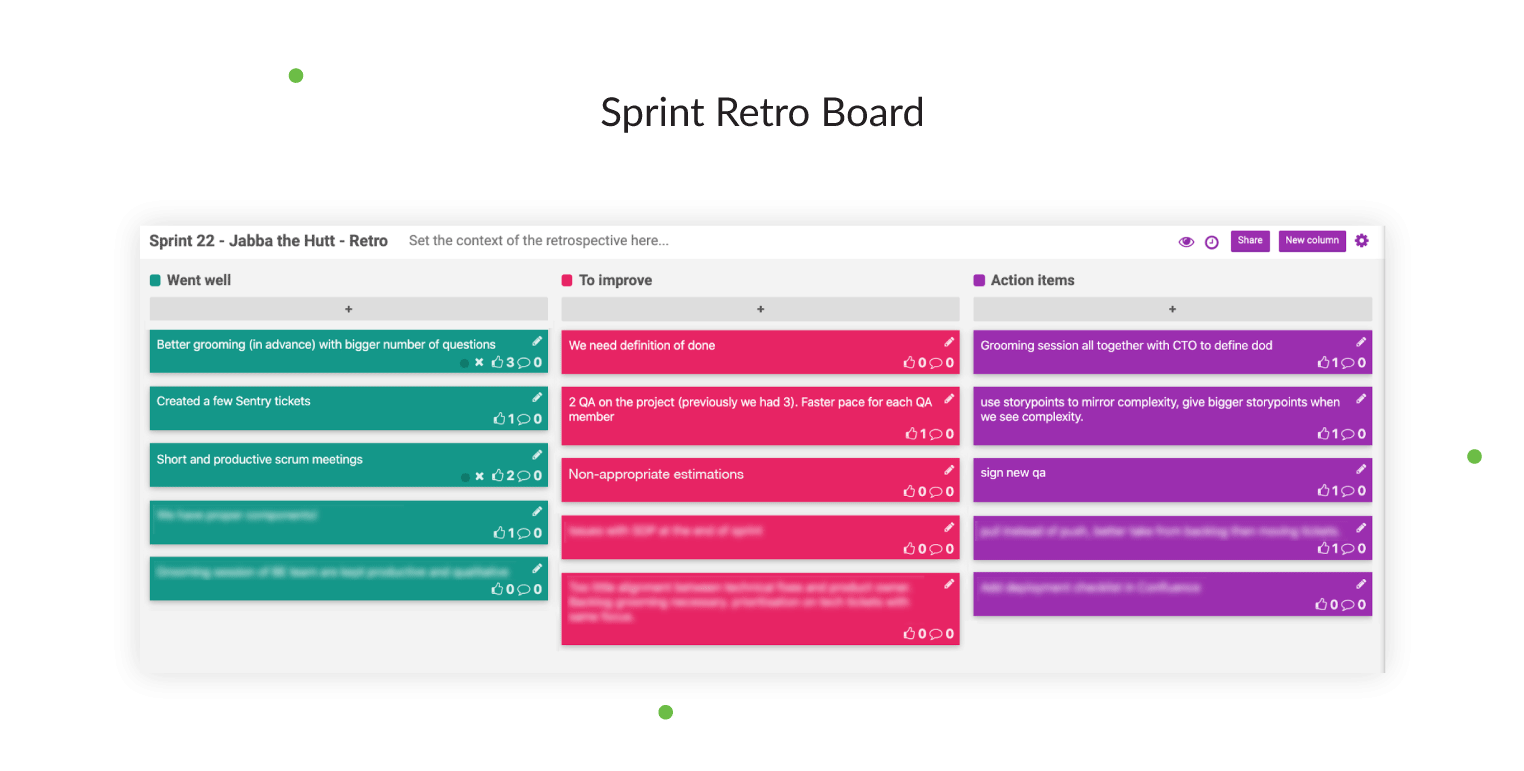Screen dimensions: 1524x771
Task: Add a new card under 'To improve'
Action: coord(760,308)
